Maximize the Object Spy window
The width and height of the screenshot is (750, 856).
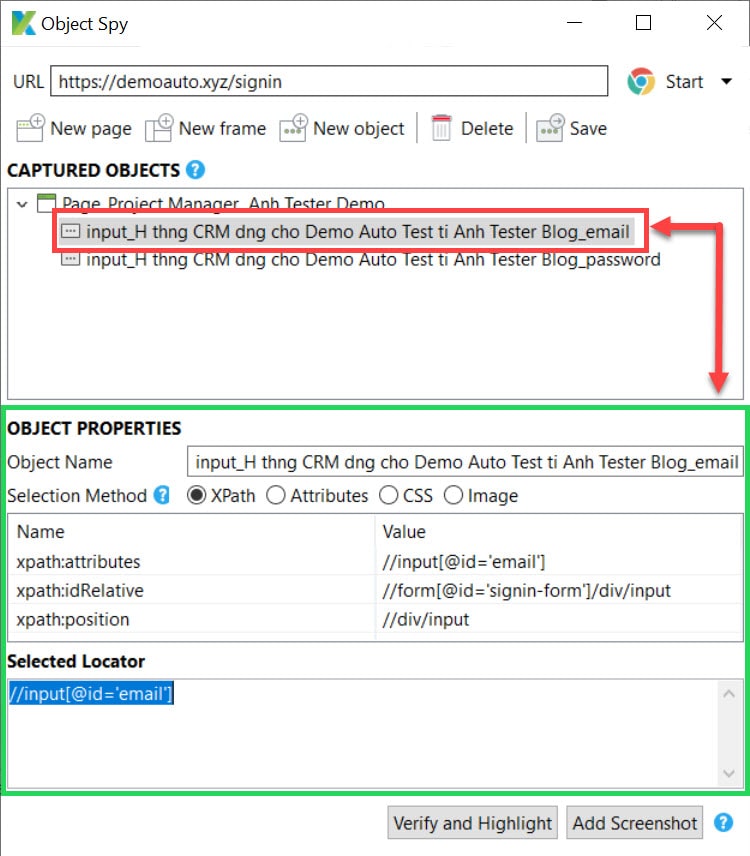[x=644, y=23]
